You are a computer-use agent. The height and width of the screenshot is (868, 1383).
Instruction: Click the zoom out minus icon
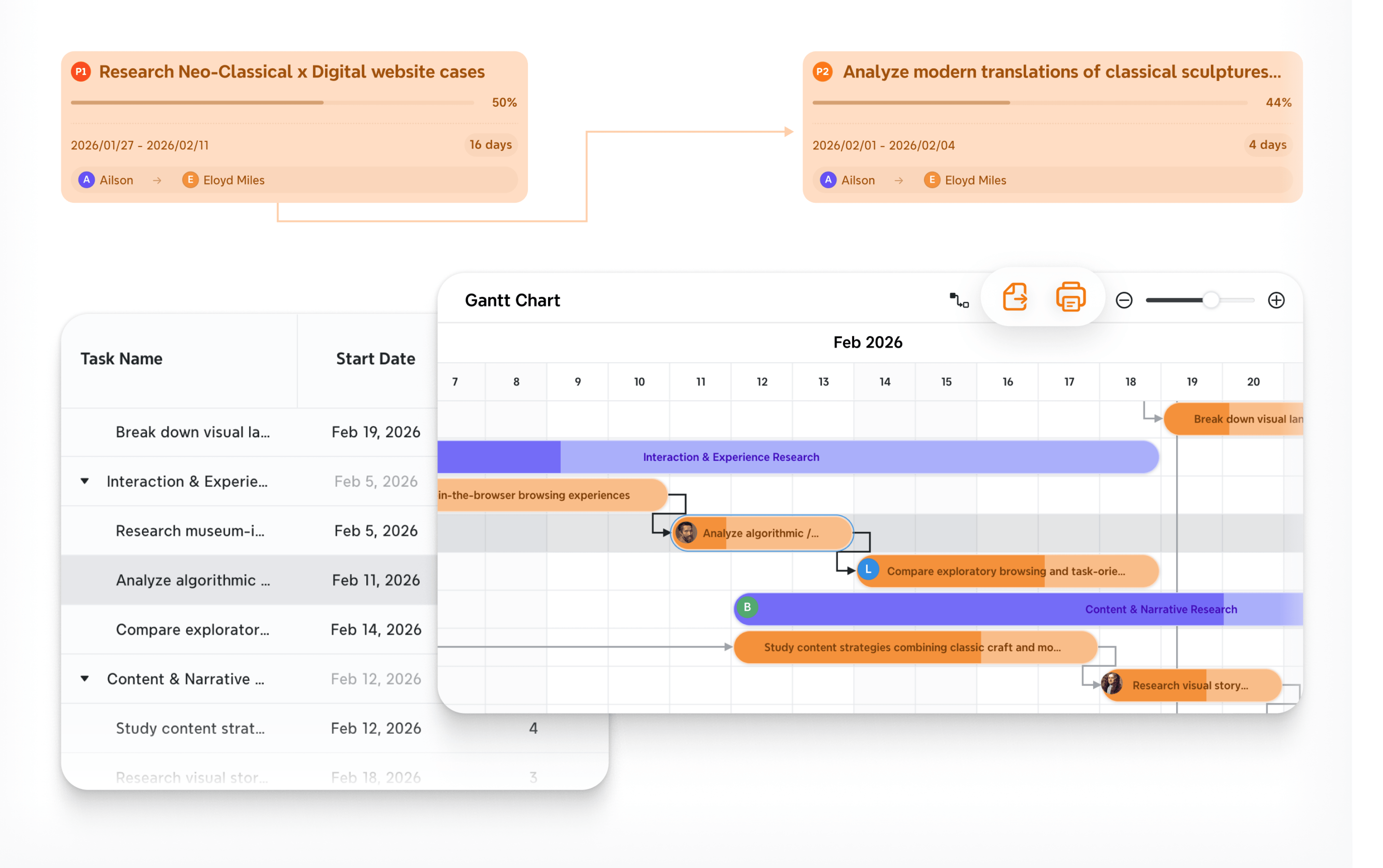tap(1124, 300)
